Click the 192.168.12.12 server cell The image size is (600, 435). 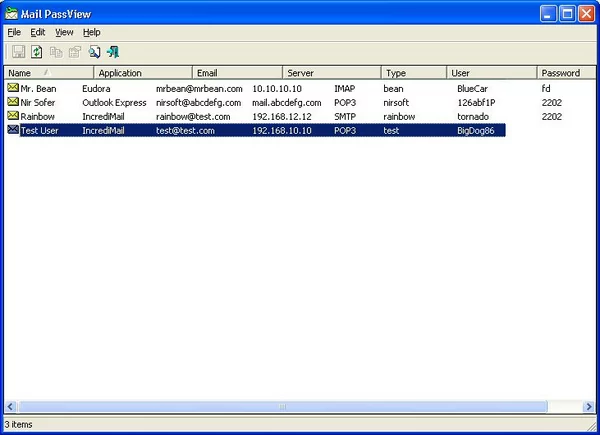click(282, 116)
